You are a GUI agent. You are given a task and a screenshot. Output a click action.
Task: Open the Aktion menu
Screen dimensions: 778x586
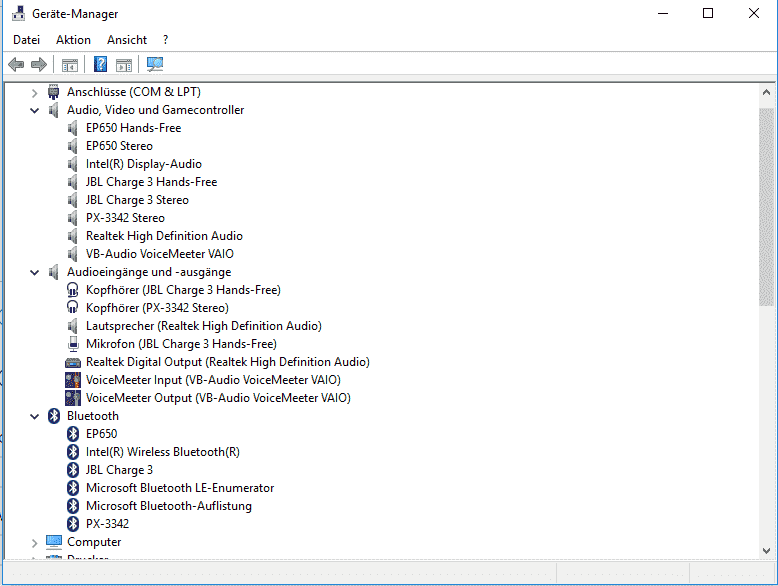point(73,40)
